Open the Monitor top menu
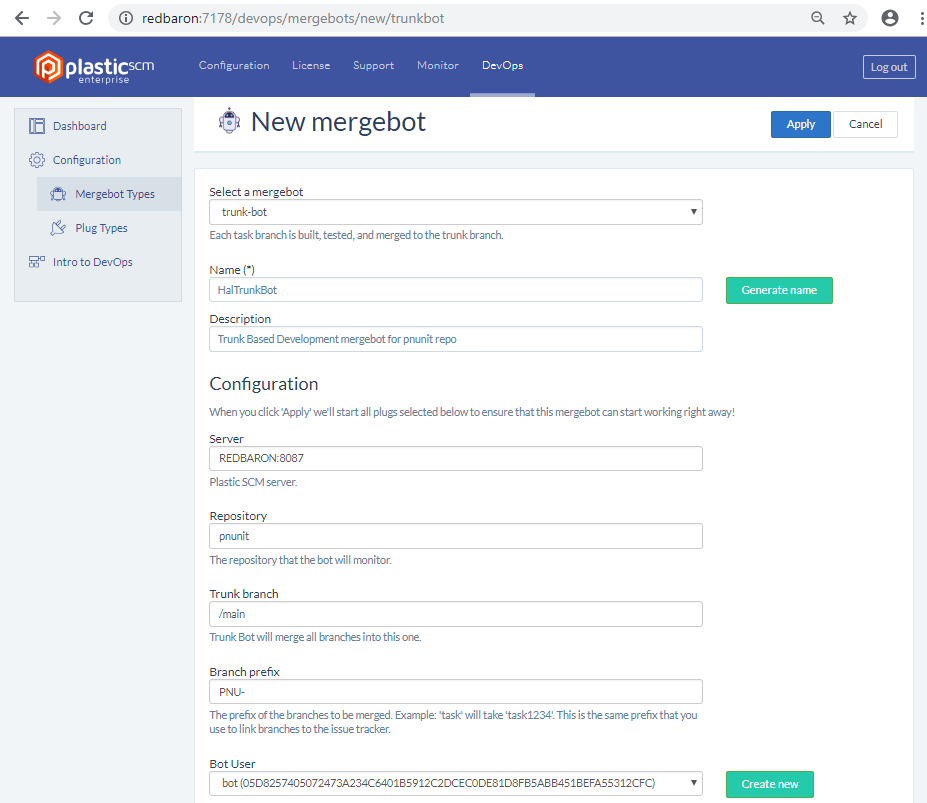Image resolution: width=927 pixels, height=803 pixels. click(x=438, y=66)
